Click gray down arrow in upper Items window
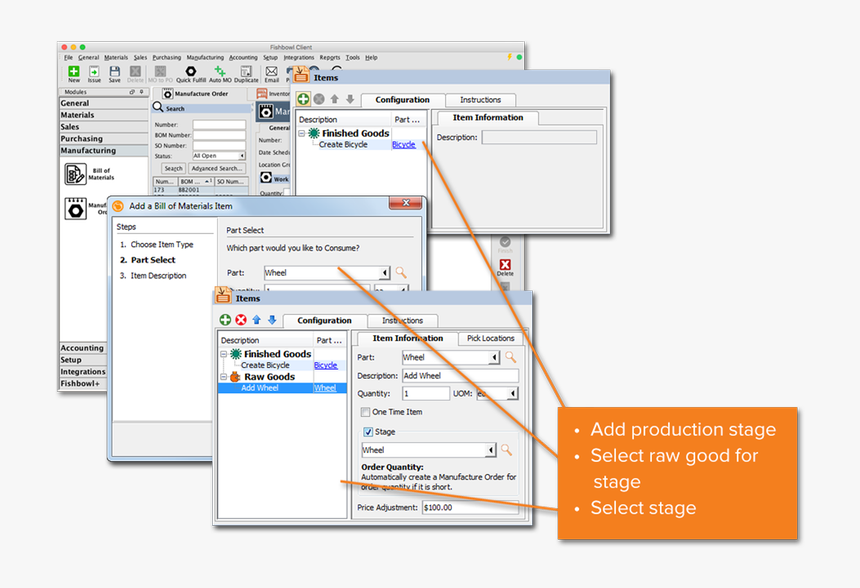 pyautogui.click(x=350, y=99)
